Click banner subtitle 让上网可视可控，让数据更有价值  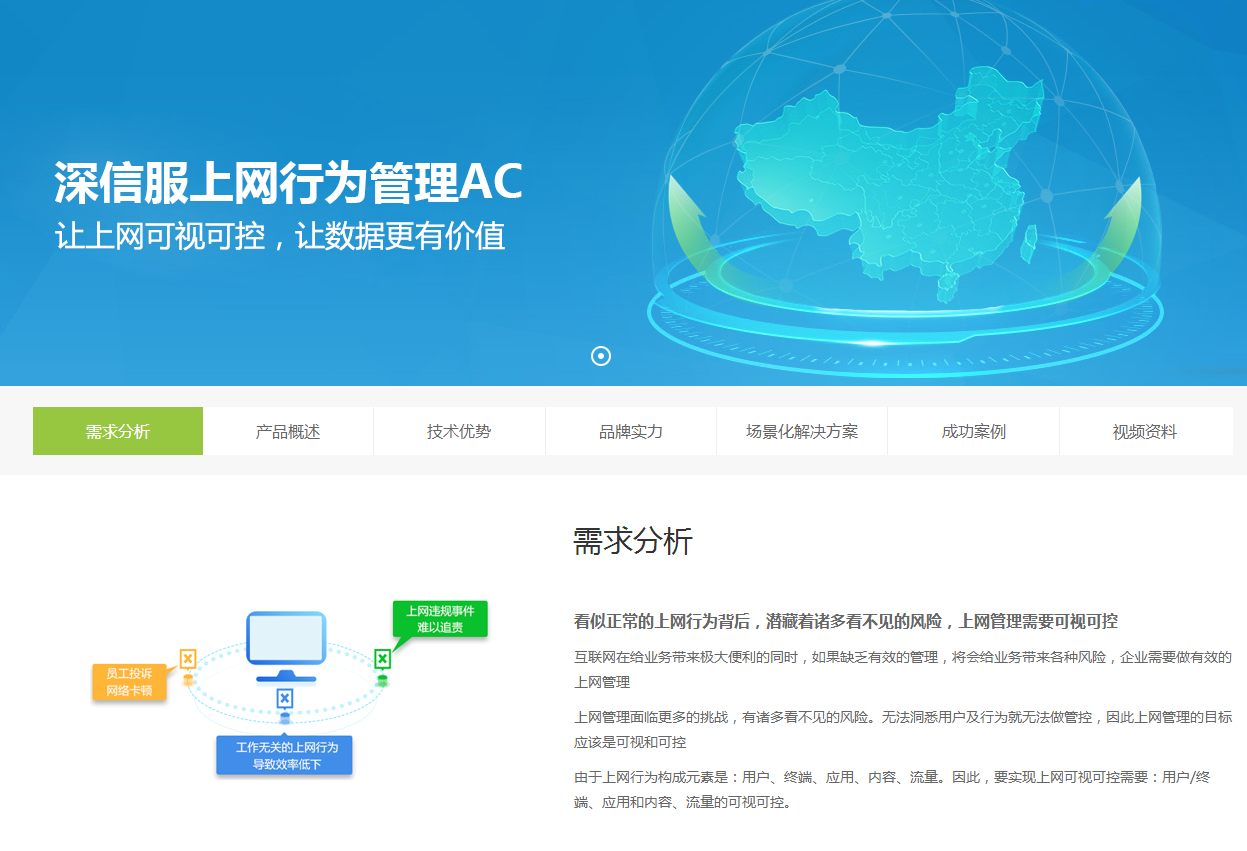click(280, 237)
